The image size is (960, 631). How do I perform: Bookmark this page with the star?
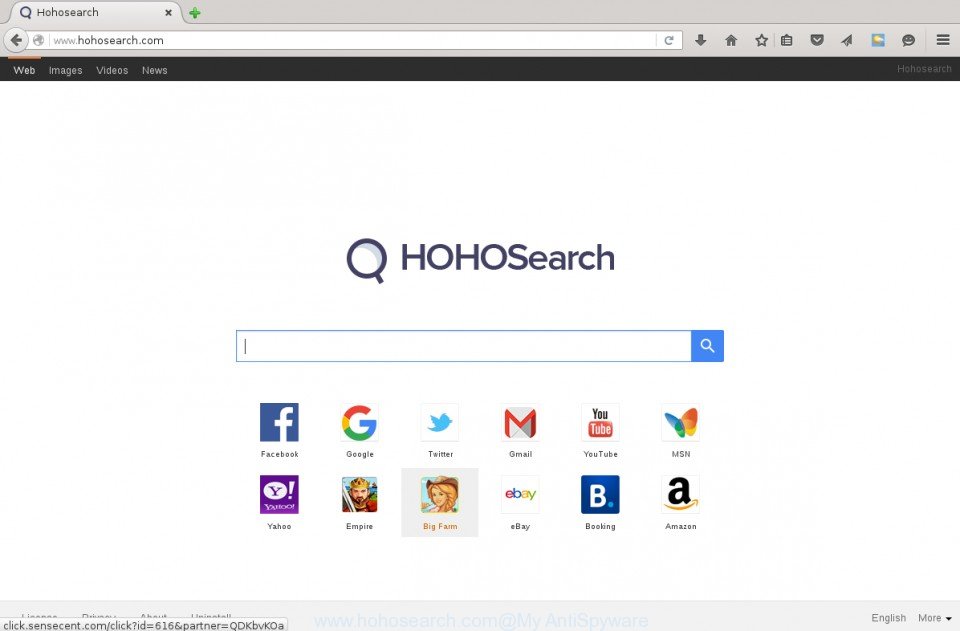pos(761,40)
